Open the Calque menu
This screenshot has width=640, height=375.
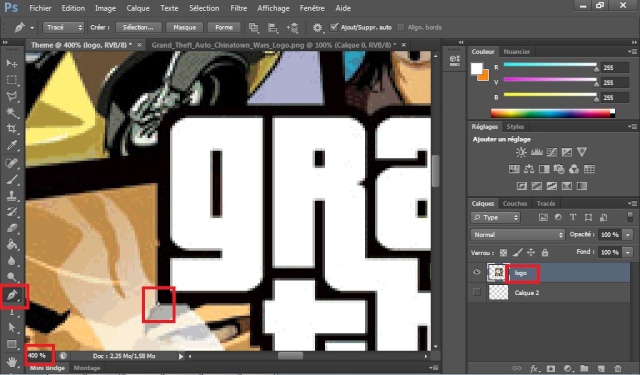138,8
